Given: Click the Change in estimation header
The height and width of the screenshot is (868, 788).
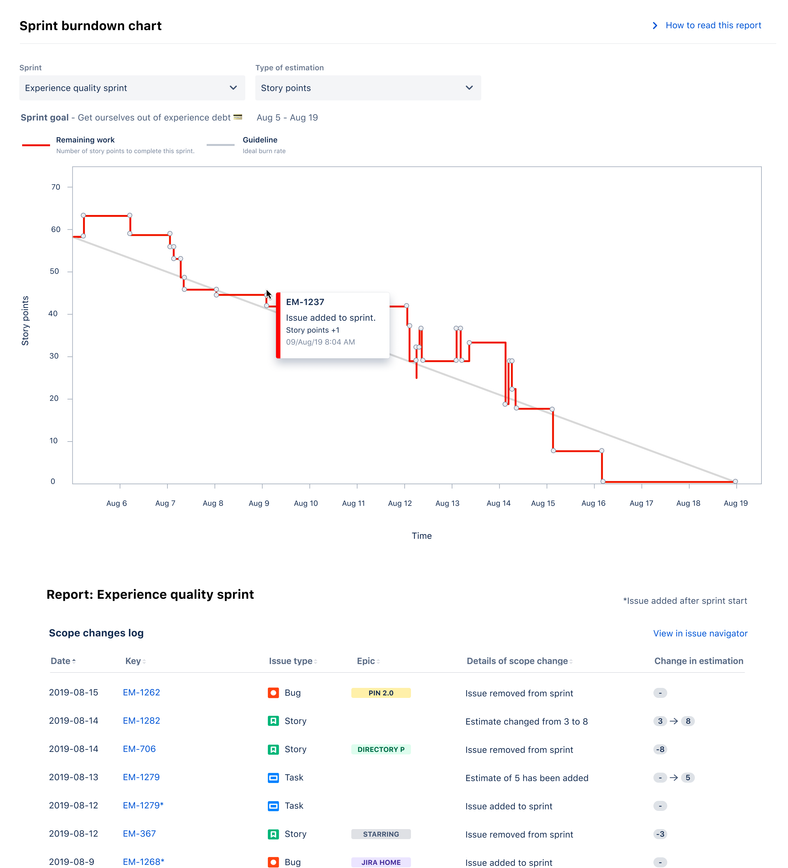Looking at the screenshot, I should click(698, 661).
